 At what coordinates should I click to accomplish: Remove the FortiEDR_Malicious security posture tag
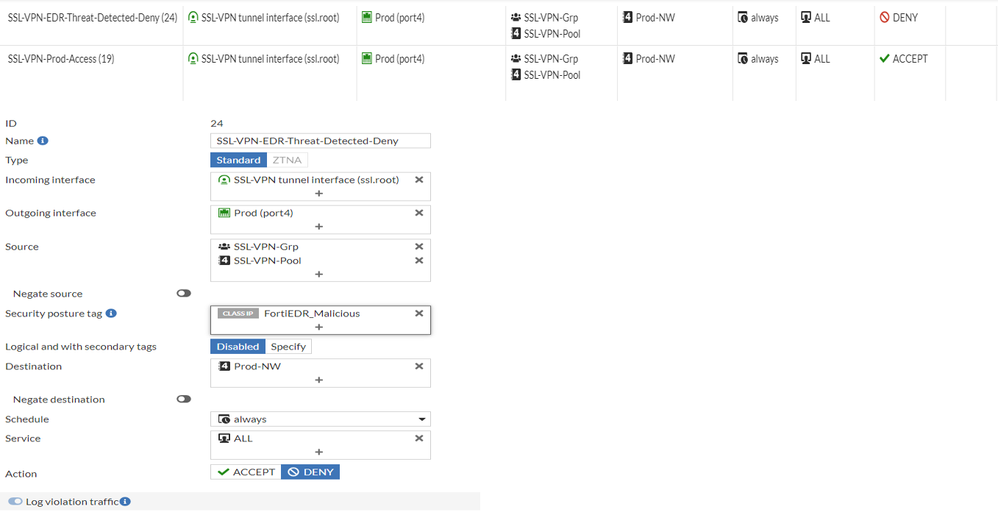tap(419, 313)
